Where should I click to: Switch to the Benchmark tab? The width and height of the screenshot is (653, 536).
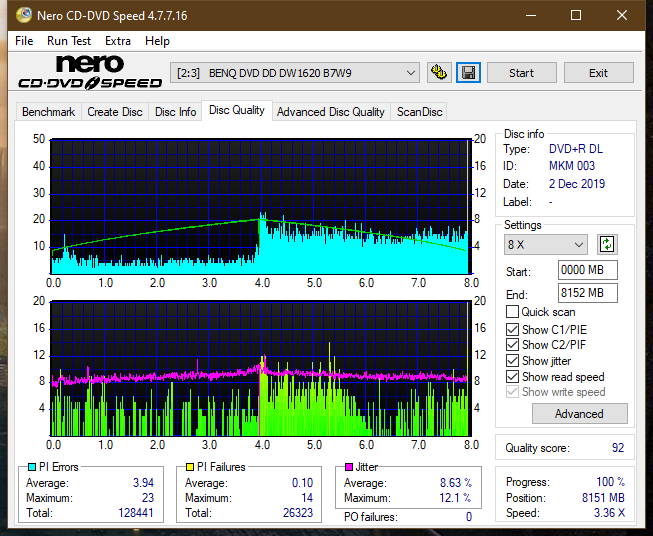pyautogui.click(x=49, y=112)
